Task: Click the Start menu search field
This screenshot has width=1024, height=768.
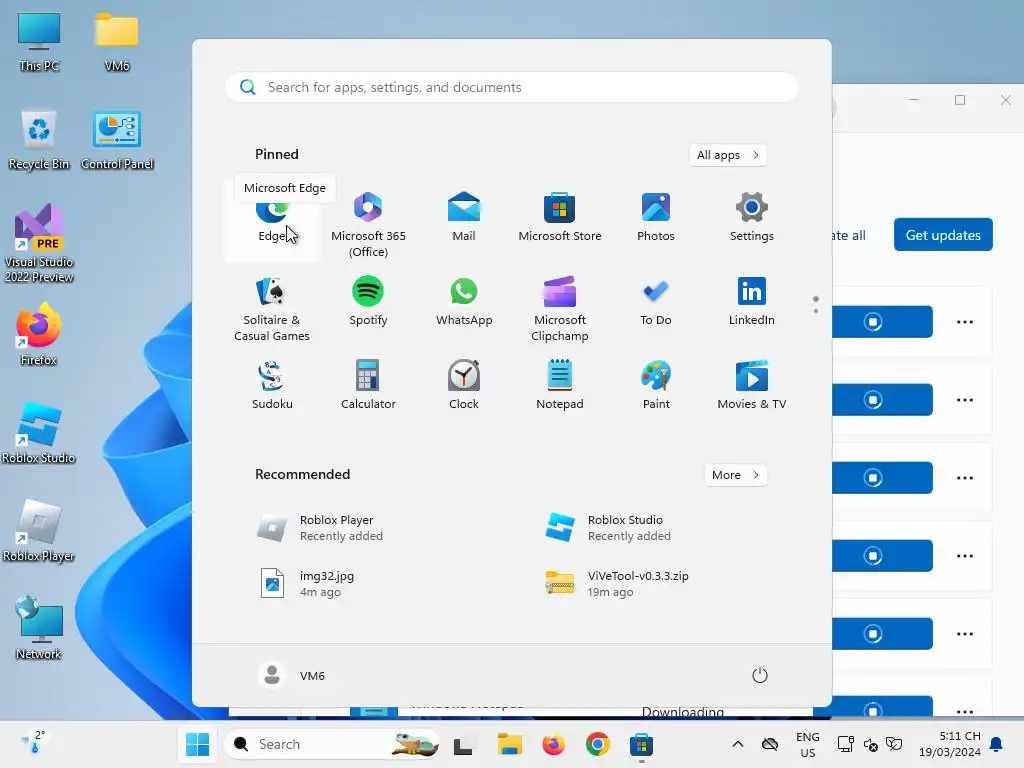Action: [512, 88]
